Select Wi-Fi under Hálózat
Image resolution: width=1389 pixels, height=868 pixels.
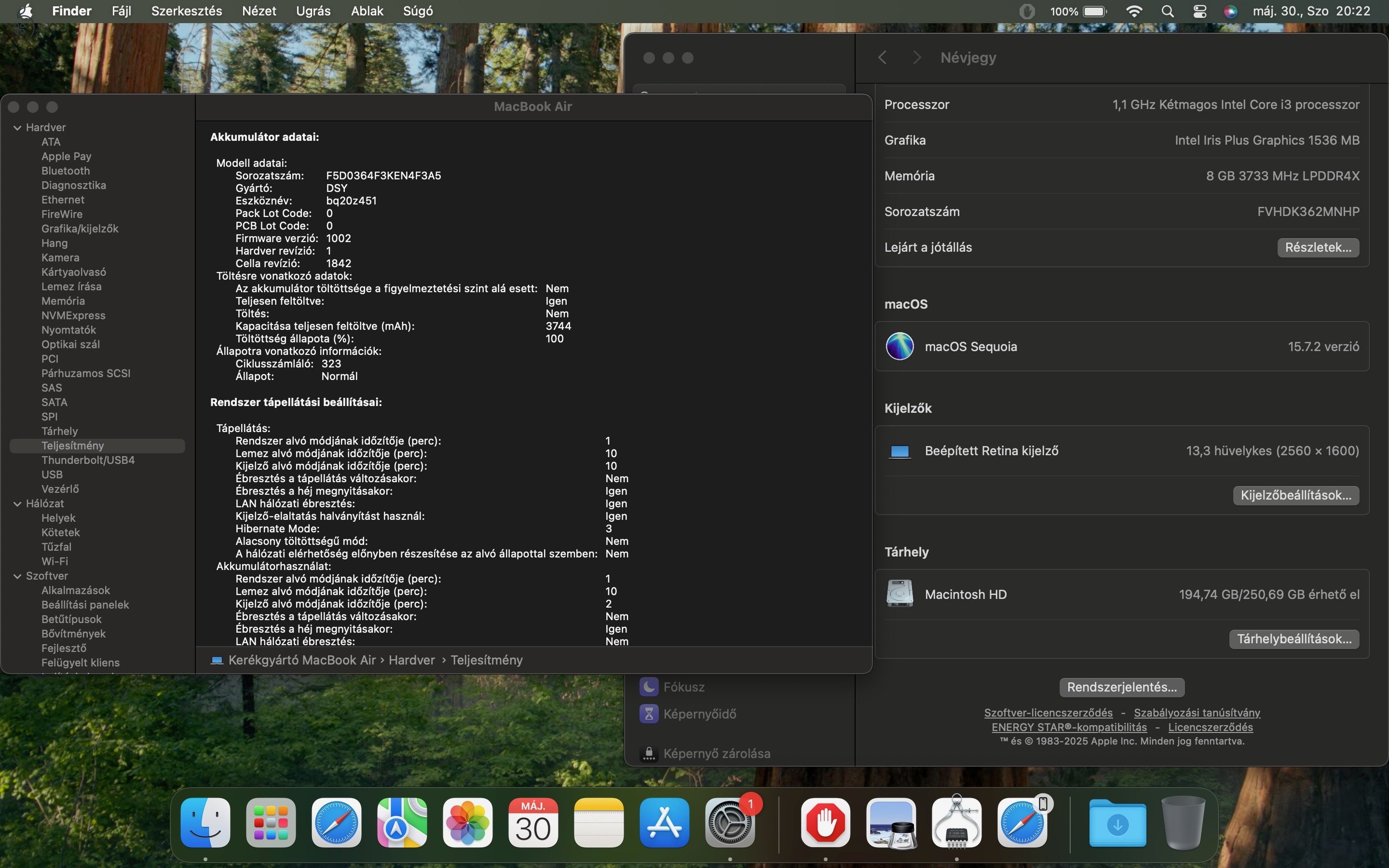[54, 561]
